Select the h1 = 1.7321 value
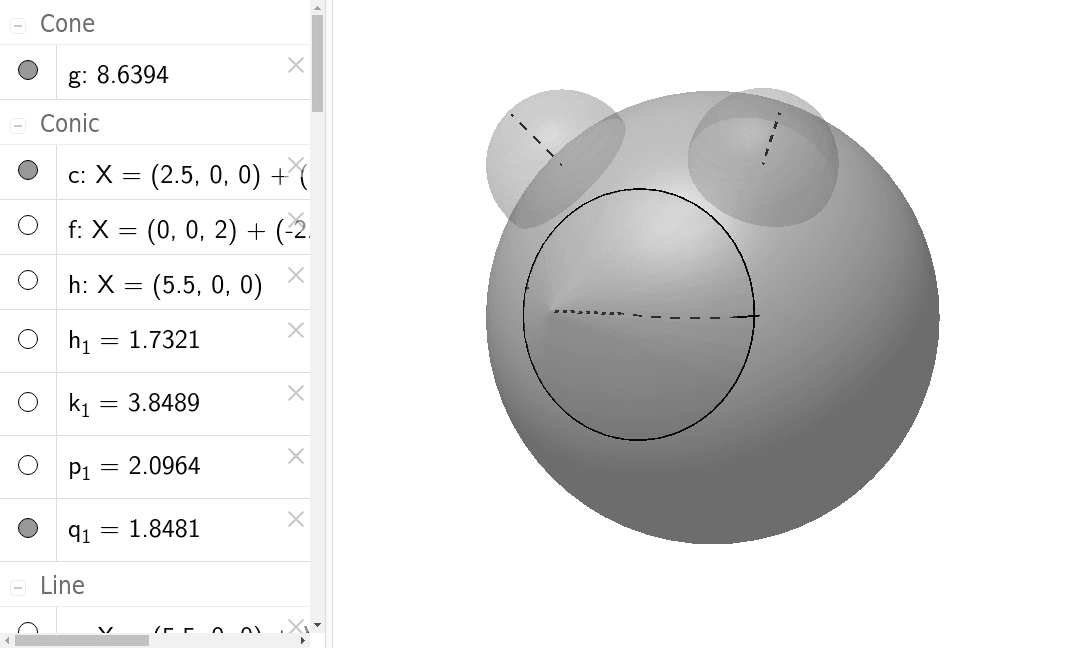 [x=134, y=340]
